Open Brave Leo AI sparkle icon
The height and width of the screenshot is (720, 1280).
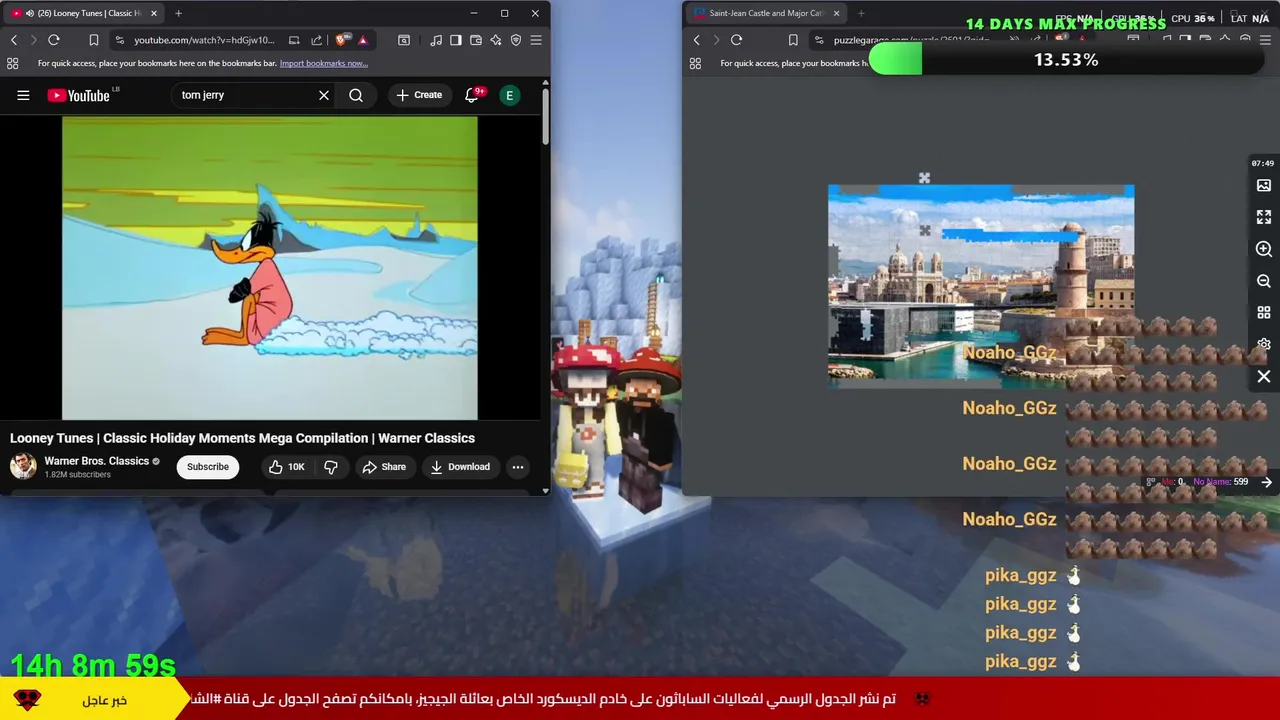point(496,40)
